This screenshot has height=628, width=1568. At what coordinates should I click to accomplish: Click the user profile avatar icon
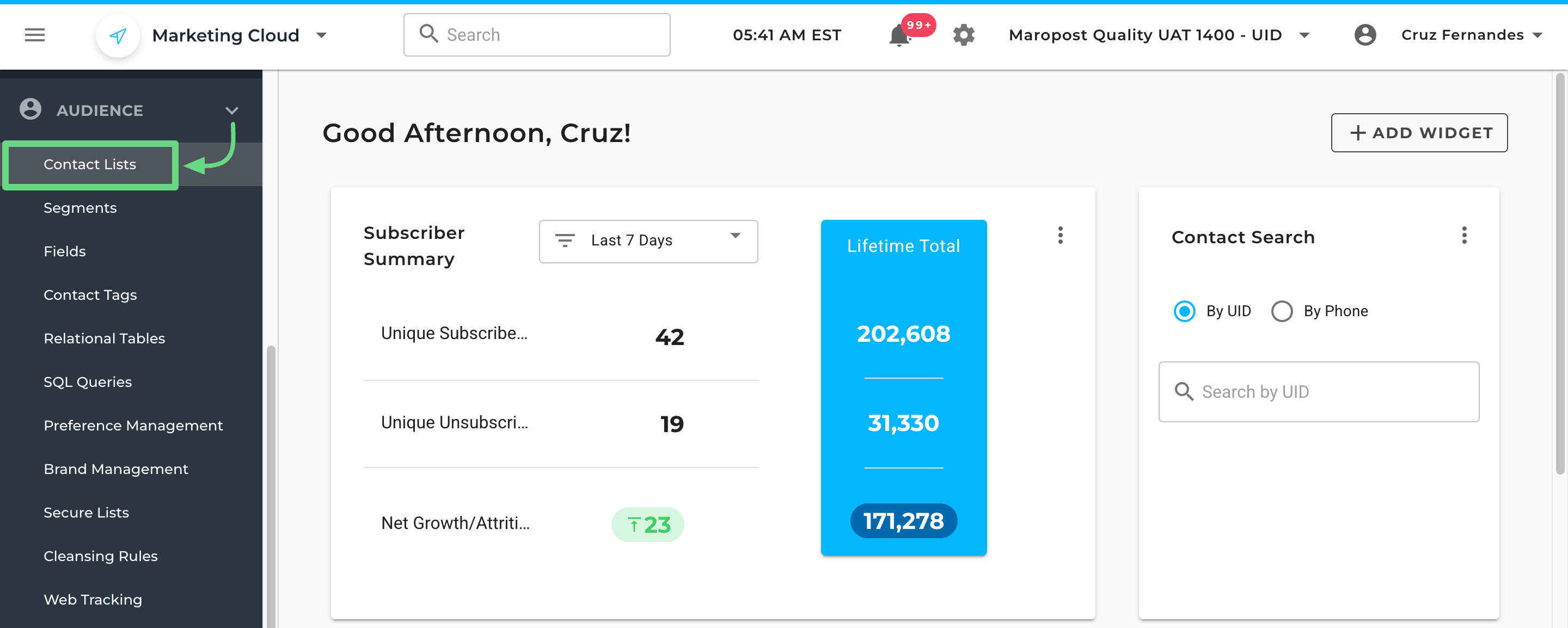[1365, 35]
